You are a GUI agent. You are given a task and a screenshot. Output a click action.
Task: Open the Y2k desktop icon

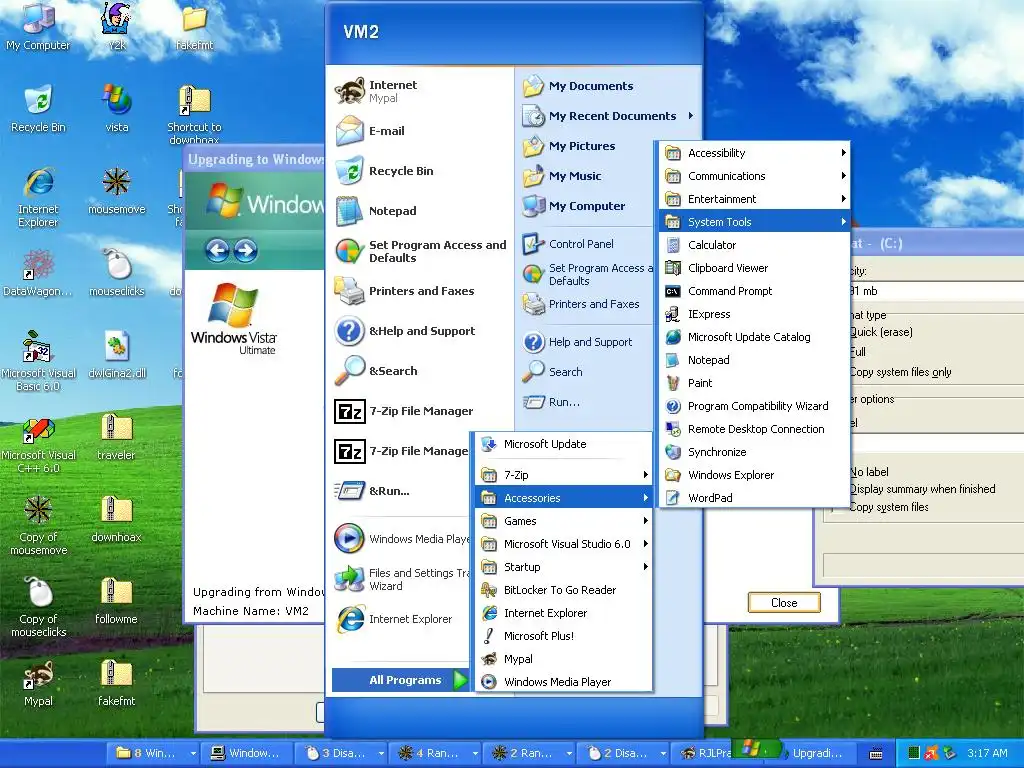[x=116, y=27]
